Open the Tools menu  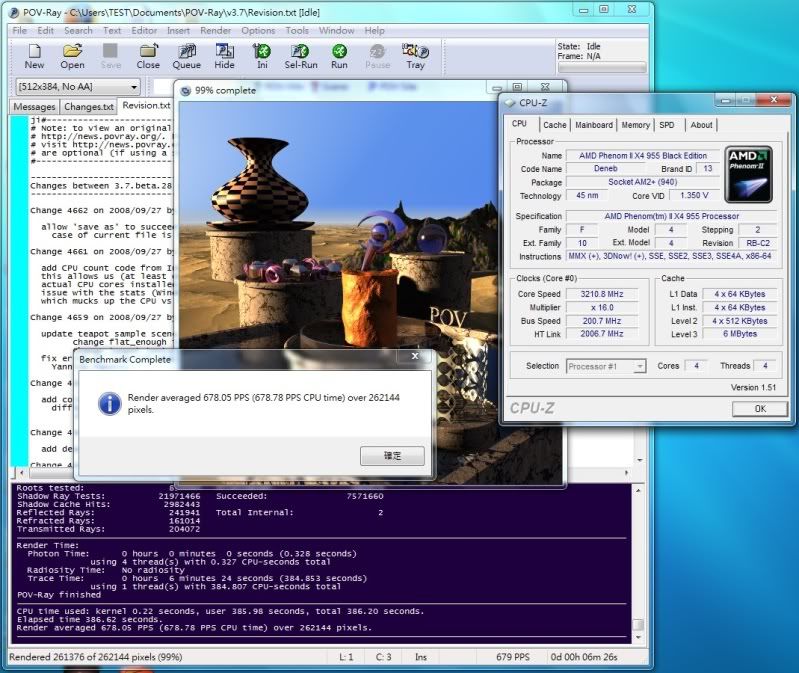(x=297, y=31)
